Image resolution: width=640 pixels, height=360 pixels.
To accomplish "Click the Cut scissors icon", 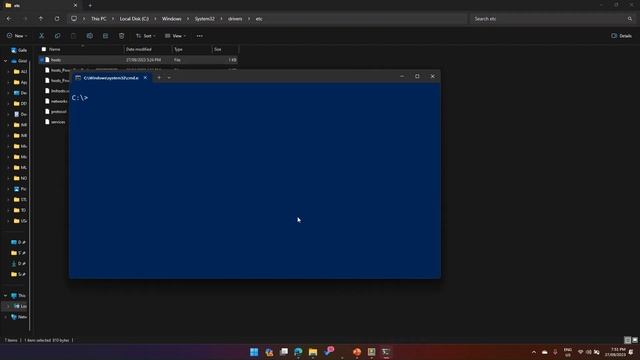I will 42,36.
